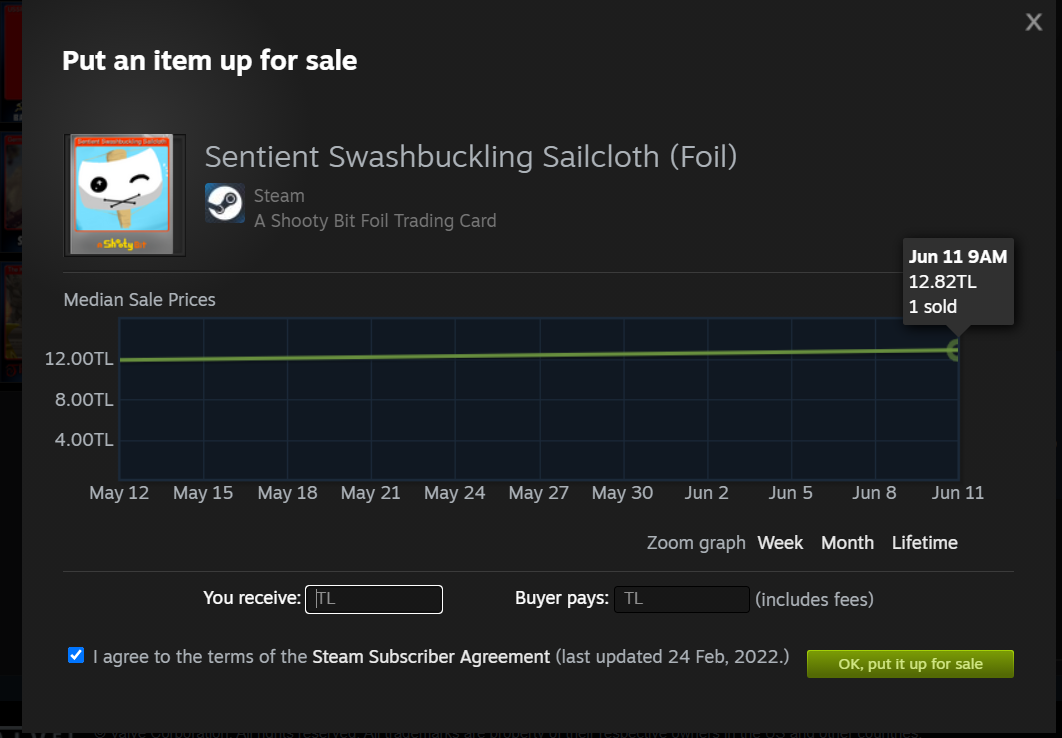Open the Steam Subscriber Agreement link
This screenshot has width=1062, height=738.
pos(431,657)
